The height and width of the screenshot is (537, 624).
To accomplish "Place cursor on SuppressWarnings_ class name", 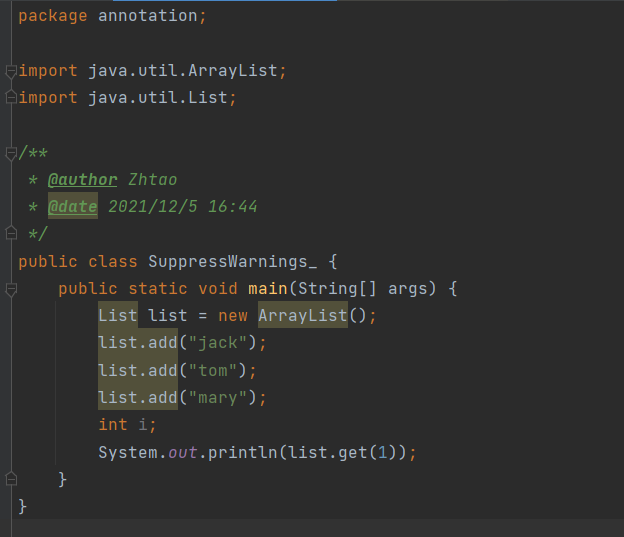I will pyautogui.click(x=232, y=262).
